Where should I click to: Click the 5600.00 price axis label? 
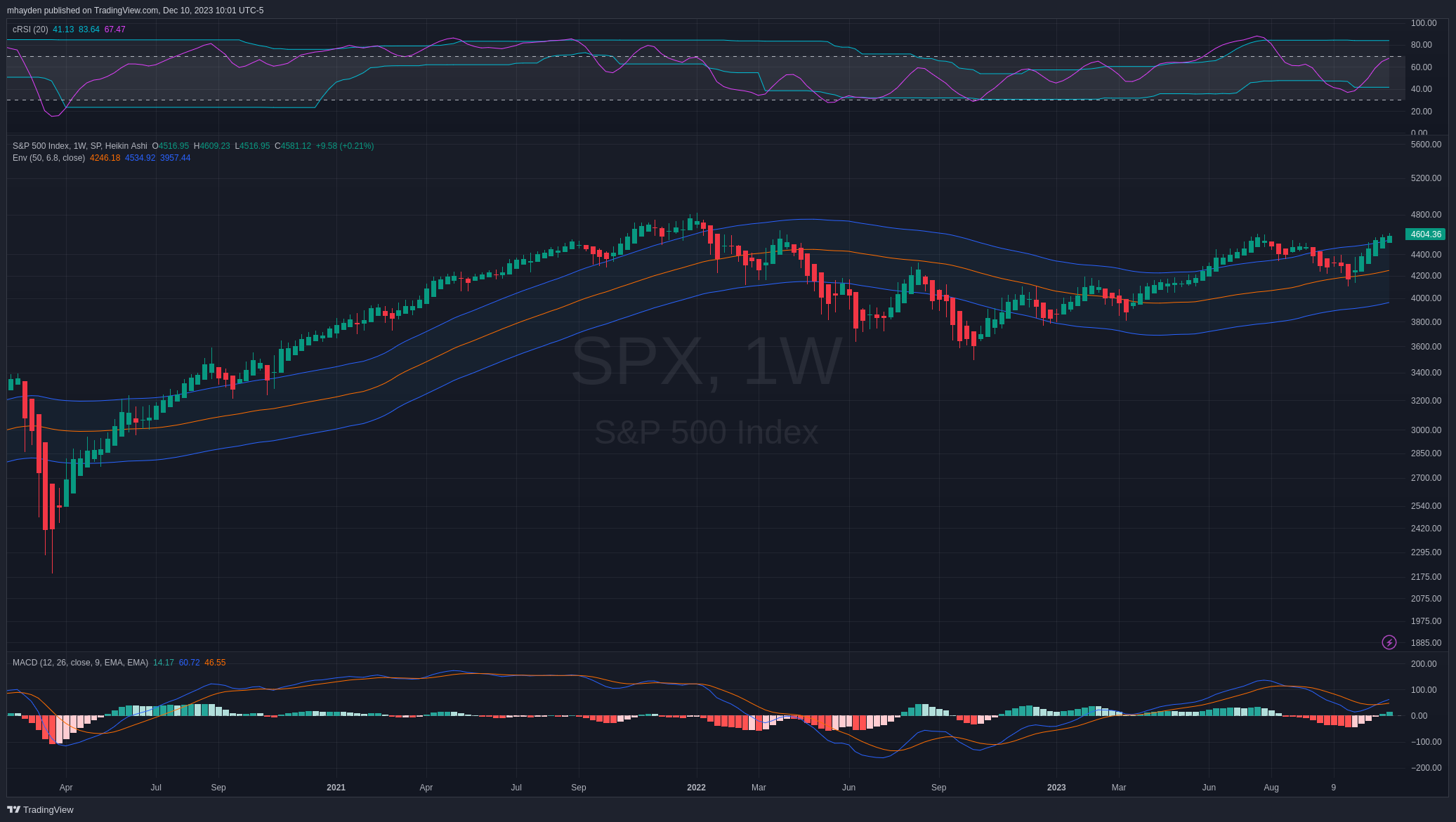(x=1426, y=145)
